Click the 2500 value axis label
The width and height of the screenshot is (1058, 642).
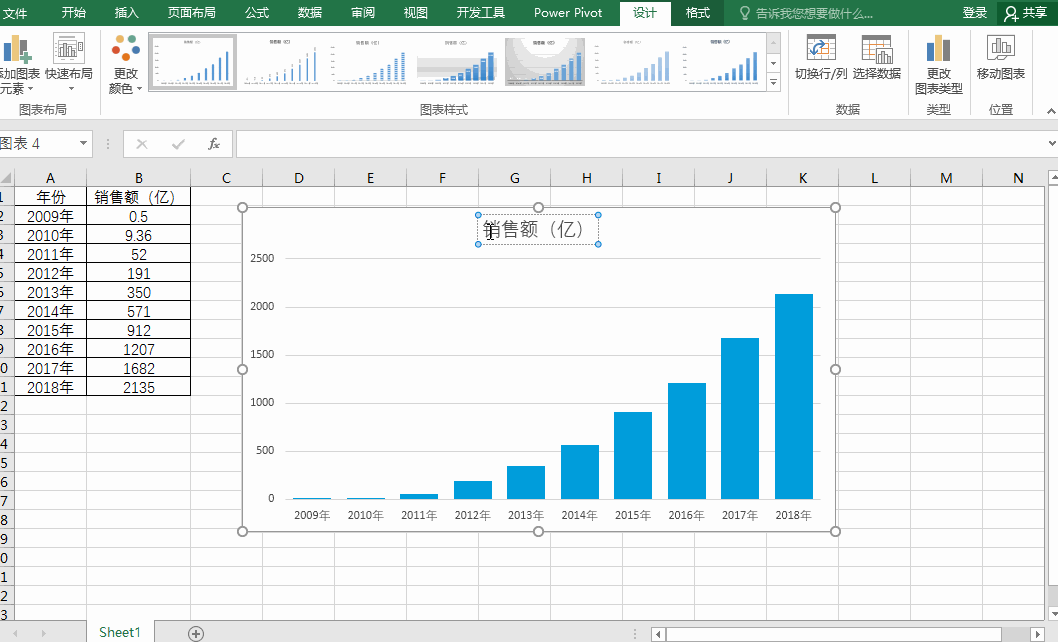pos(262,258)
